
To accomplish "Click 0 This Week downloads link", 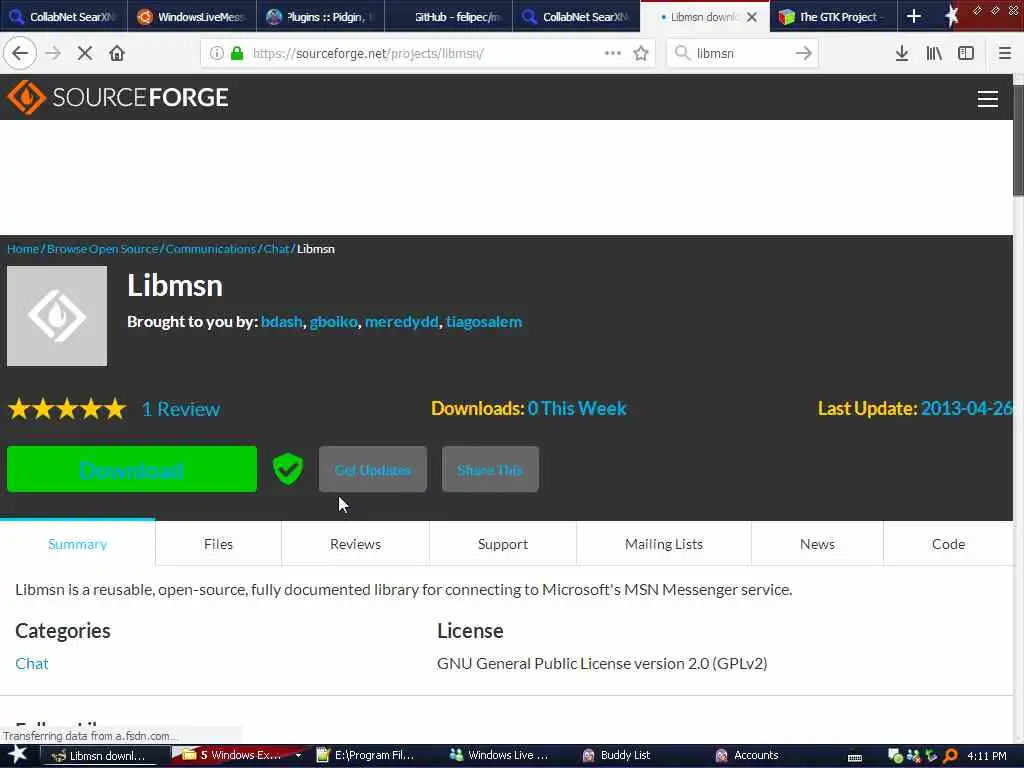I will 577,408.
